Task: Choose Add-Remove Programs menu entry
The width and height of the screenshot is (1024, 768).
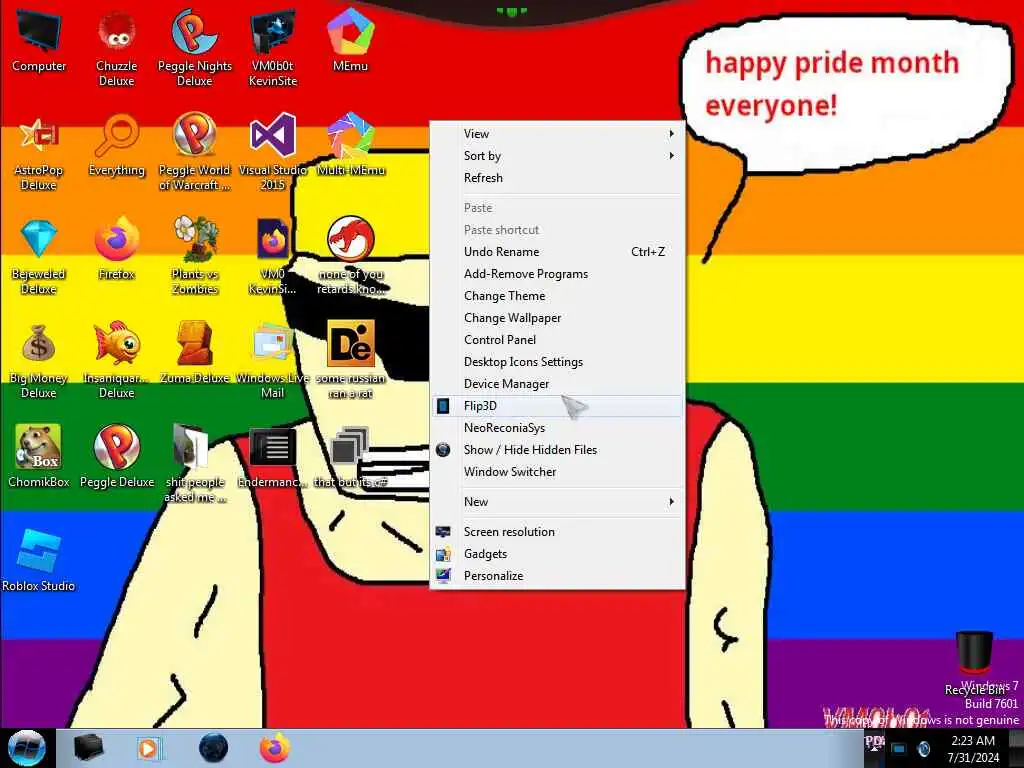Action: (x=557, y=274)
